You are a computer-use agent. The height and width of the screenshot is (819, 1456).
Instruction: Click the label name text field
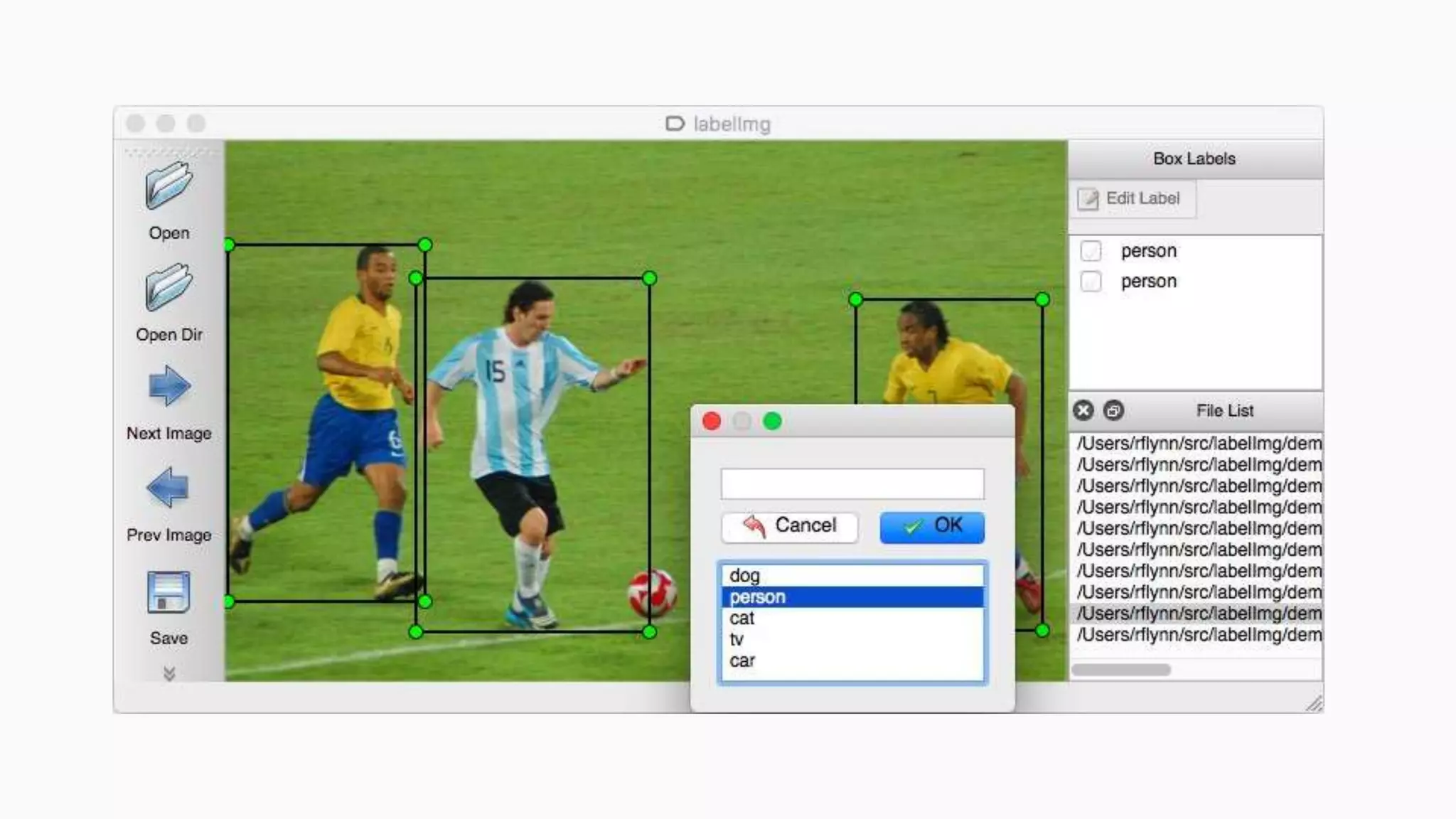[852, 483]
